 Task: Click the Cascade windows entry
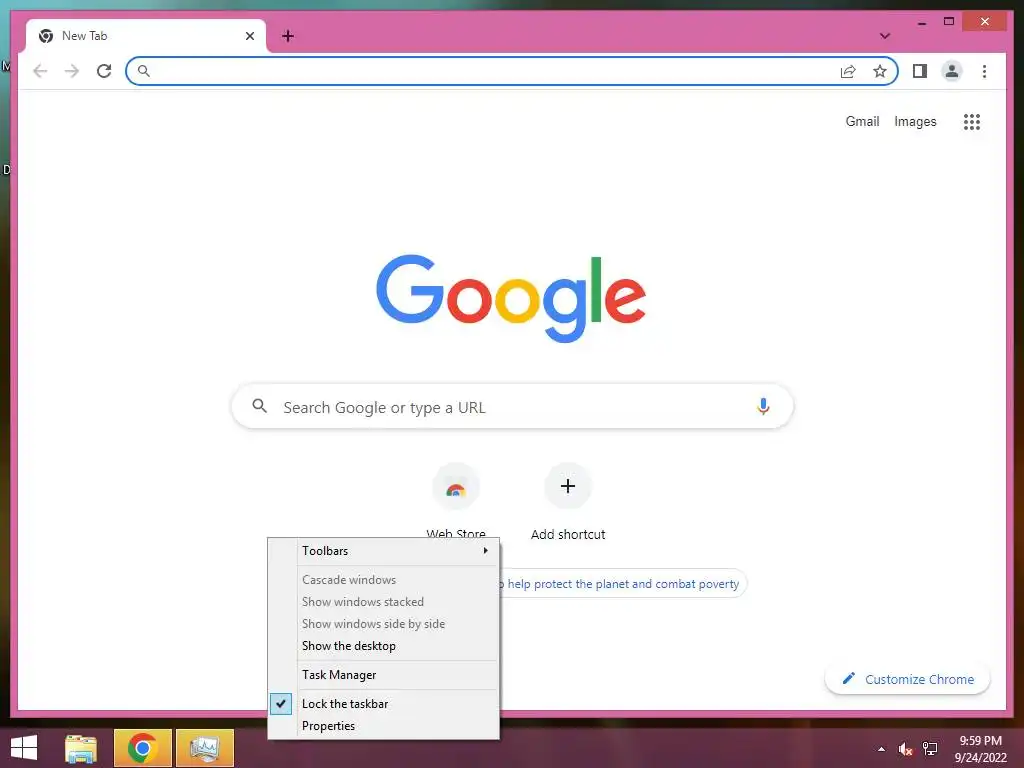383,579
